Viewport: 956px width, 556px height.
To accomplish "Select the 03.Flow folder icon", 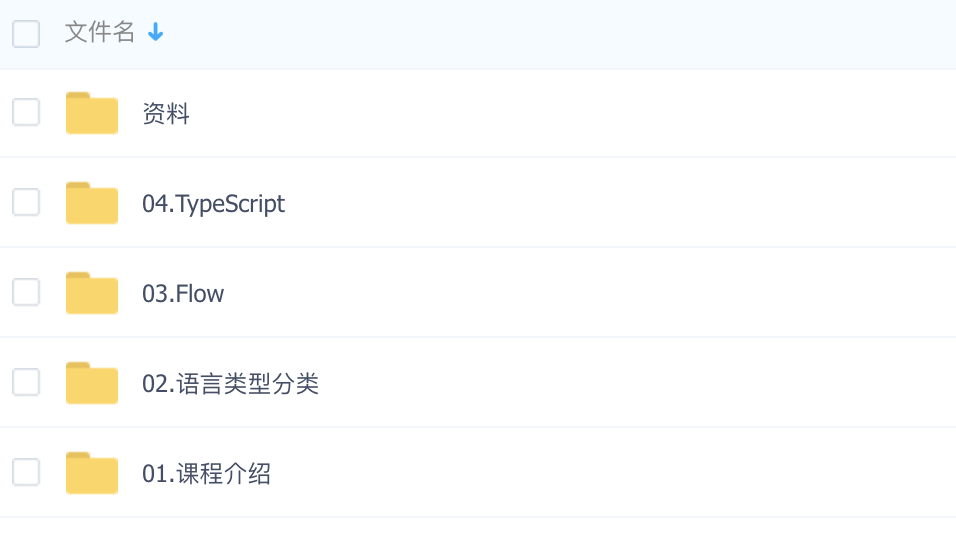I will (92, 293).
